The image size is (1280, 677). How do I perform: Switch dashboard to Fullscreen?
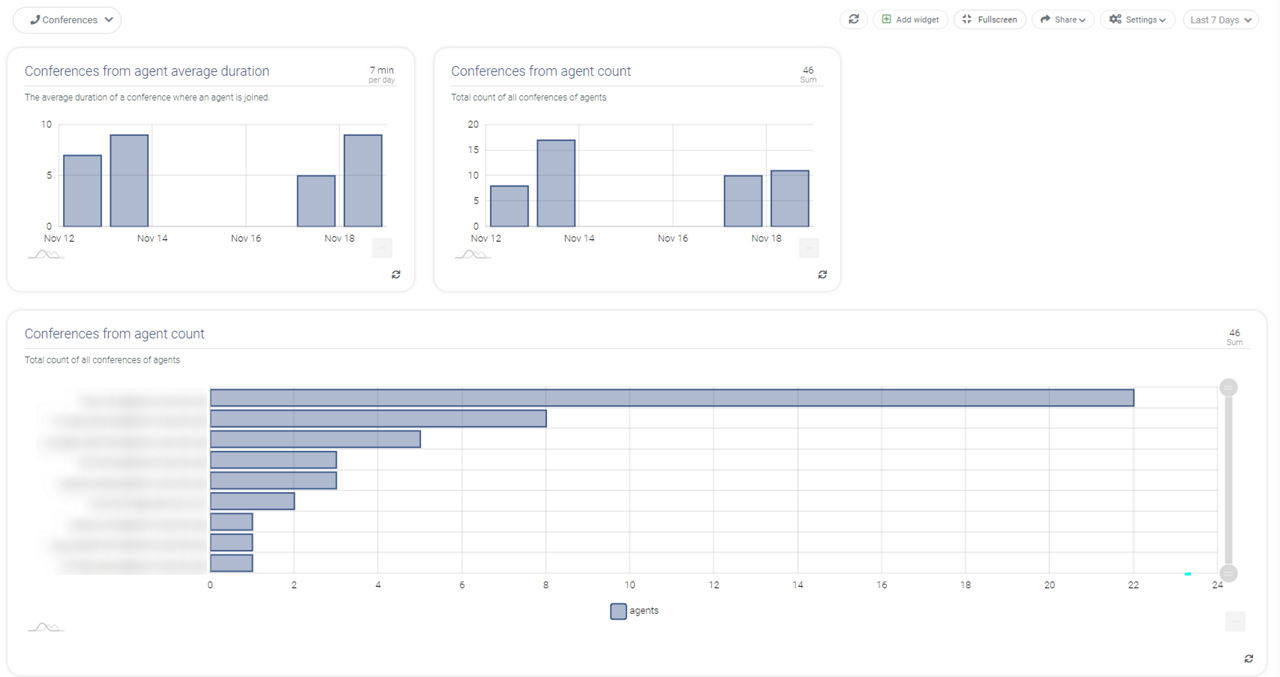(990, 20)
